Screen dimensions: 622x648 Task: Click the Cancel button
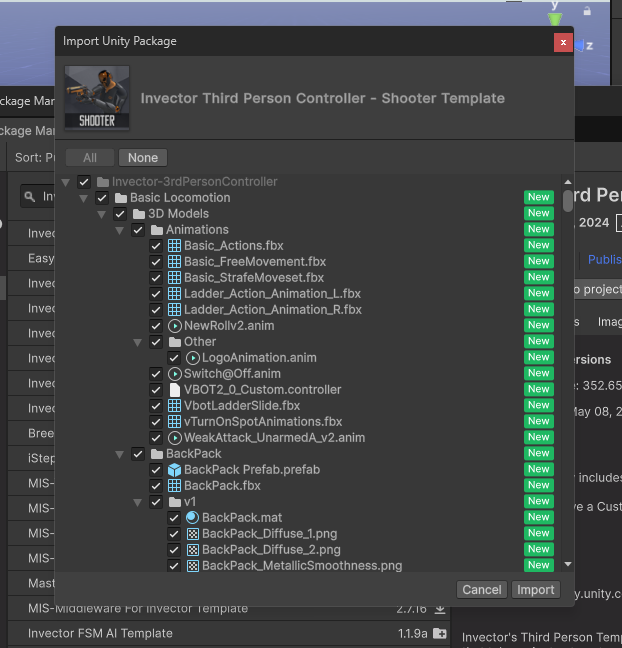point(482,590)
